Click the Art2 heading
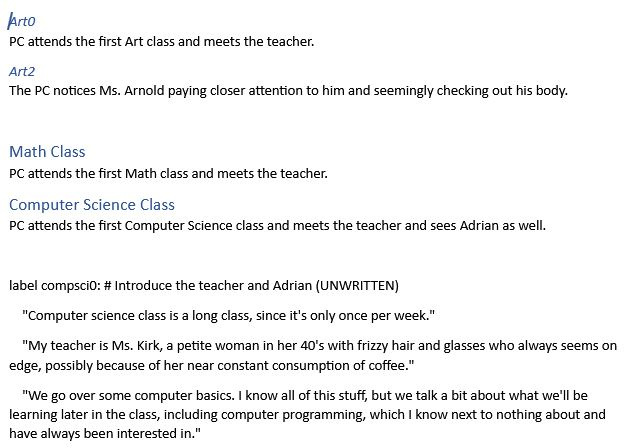The image size is (627, 448). (x=22, y=71)
